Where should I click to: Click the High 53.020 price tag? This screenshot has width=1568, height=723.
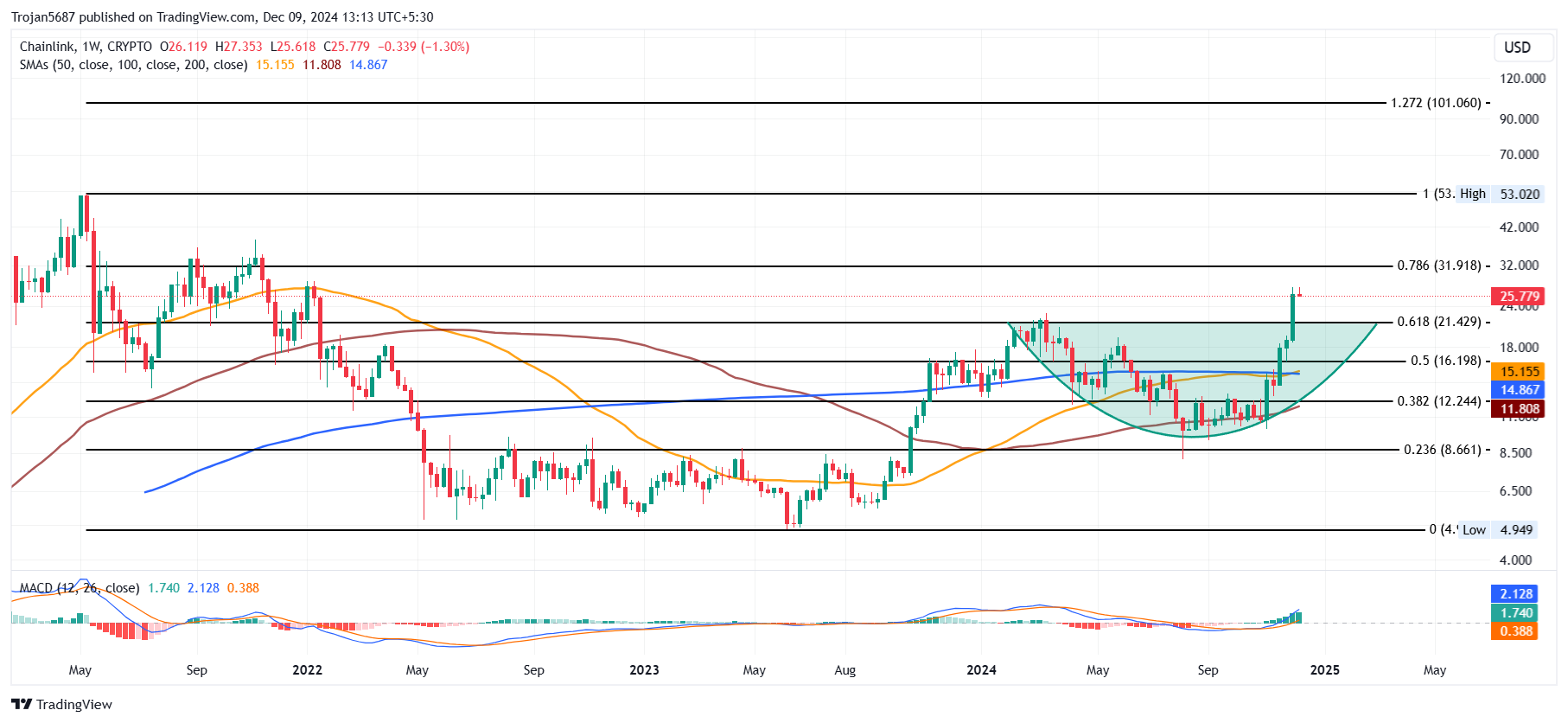point(1499,194)
